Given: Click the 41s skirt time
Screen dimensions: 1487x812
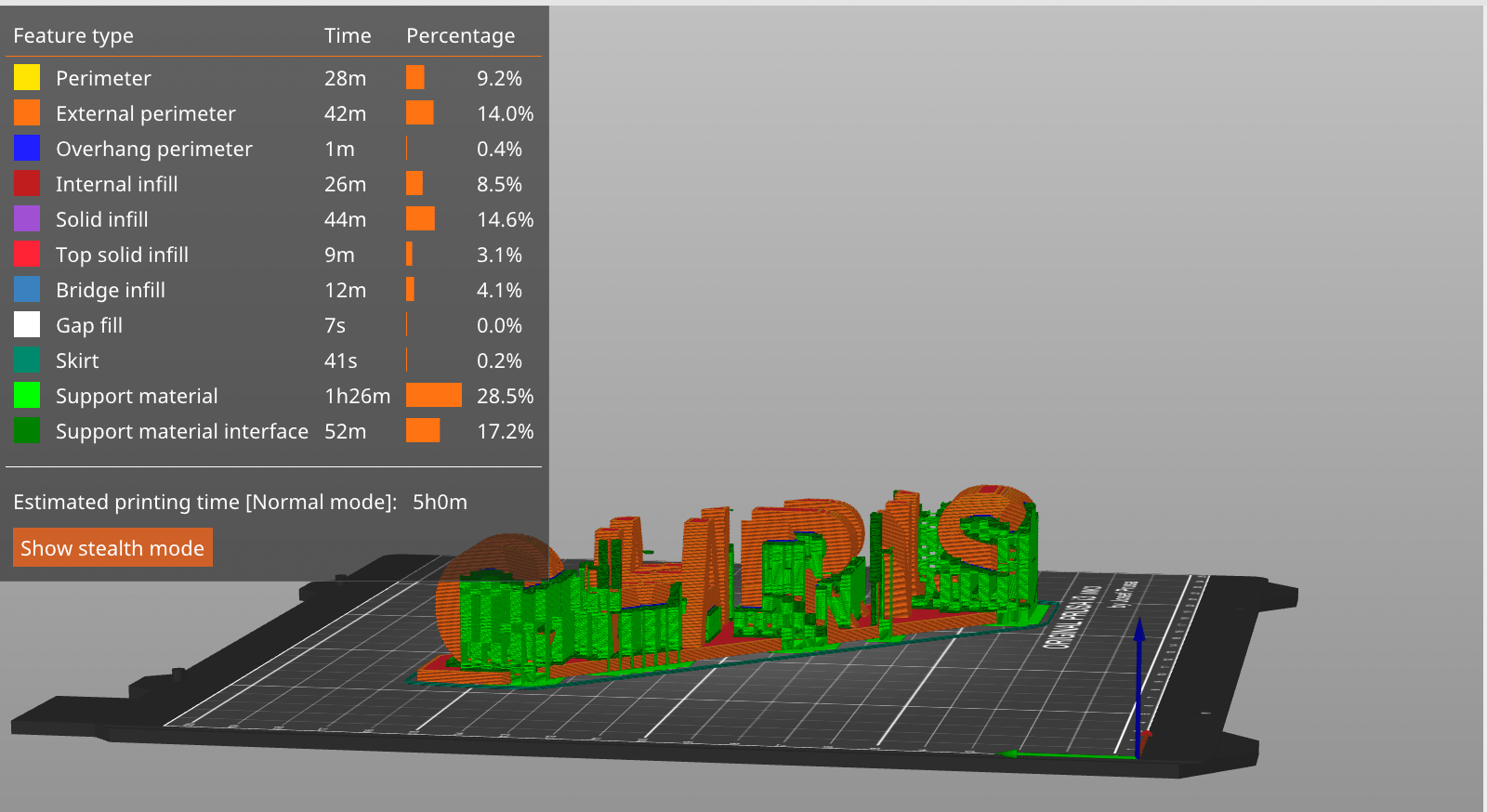Looking at the screenshot, I should click(x=341, y=360).
